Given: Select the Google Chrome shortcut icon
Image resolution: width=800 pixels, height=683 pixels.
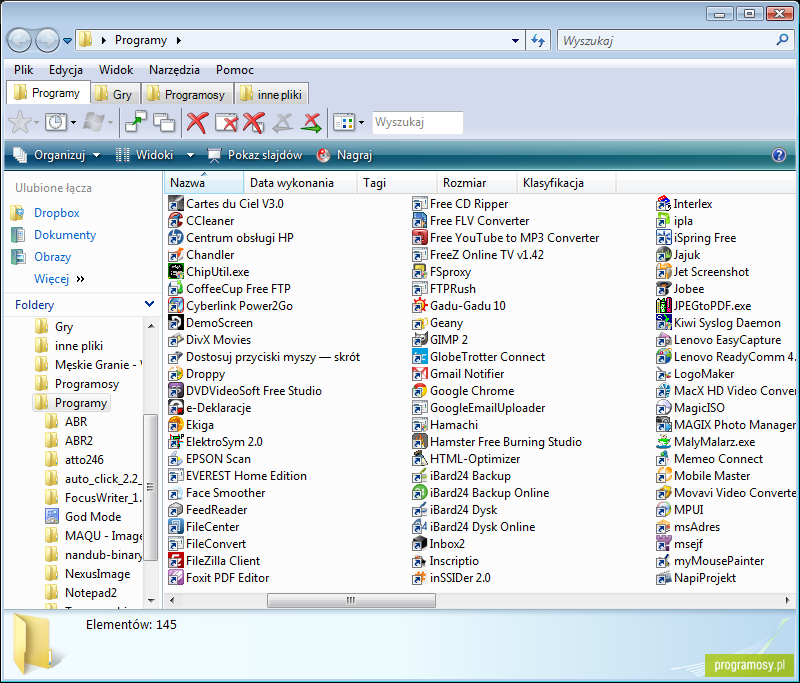Looking at the screenshot, I should click(419, 391).
